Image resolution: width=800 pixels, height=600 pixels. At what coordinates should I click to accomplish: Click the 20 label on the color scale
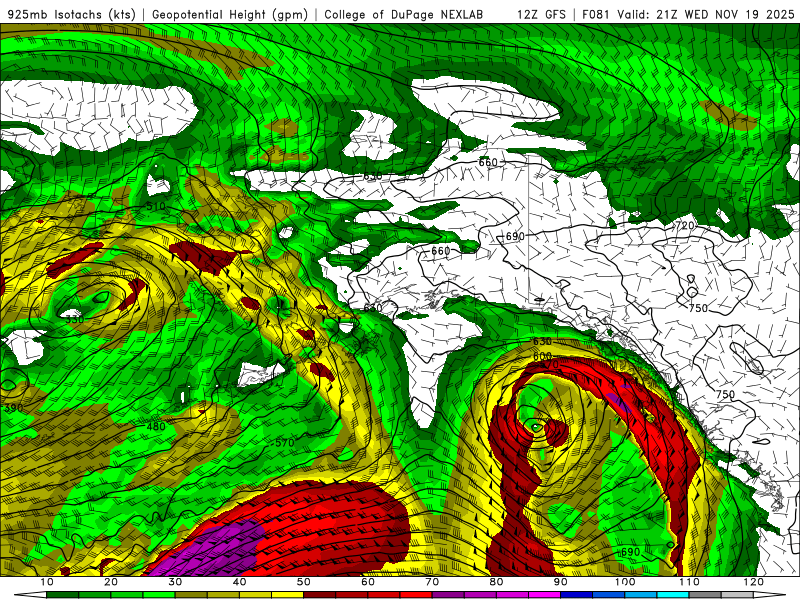pyautogui.click(x=111, y=582)
